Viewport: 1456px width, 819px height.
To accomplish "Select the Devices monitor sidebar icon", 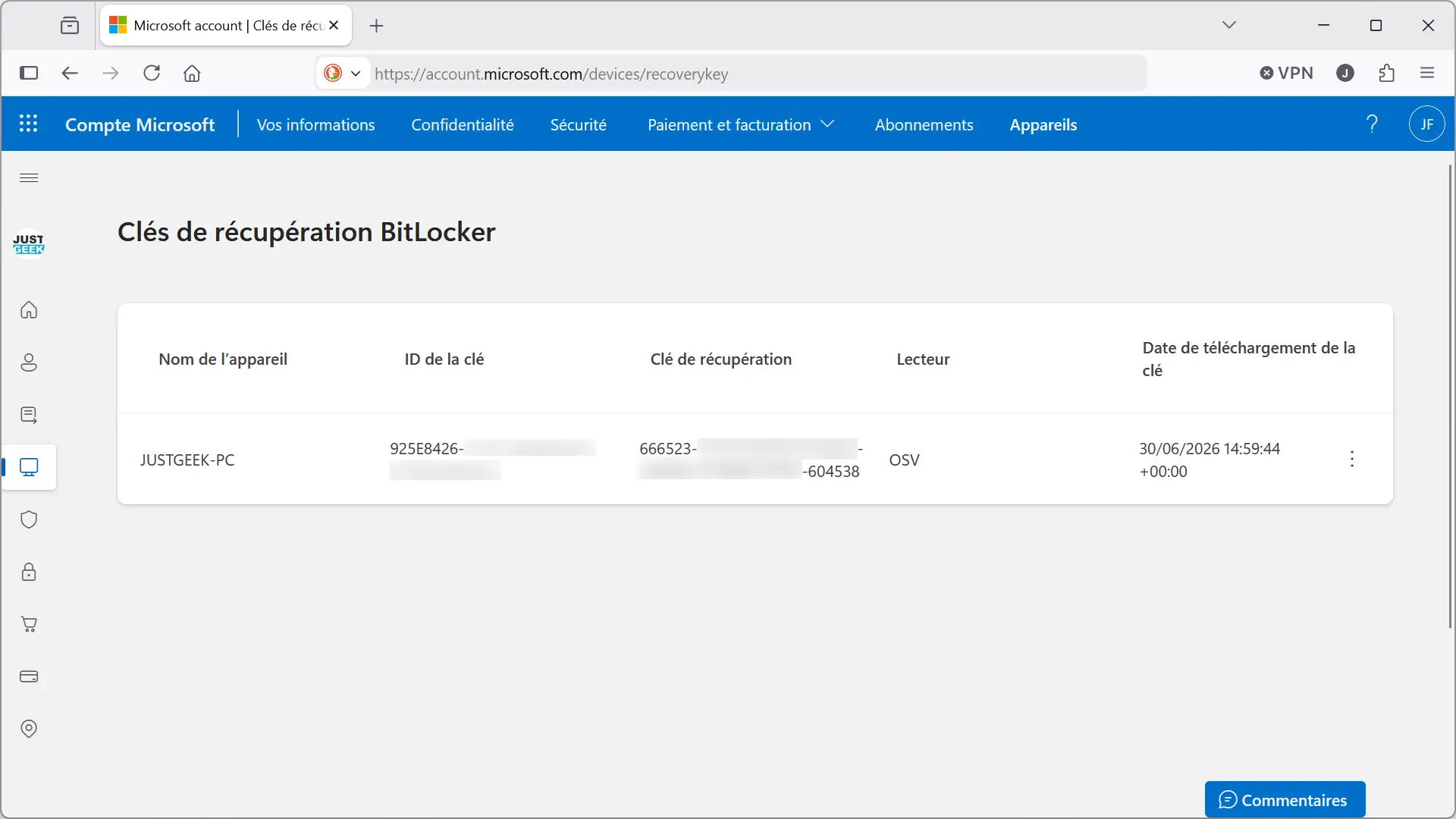I will (29, 467).
